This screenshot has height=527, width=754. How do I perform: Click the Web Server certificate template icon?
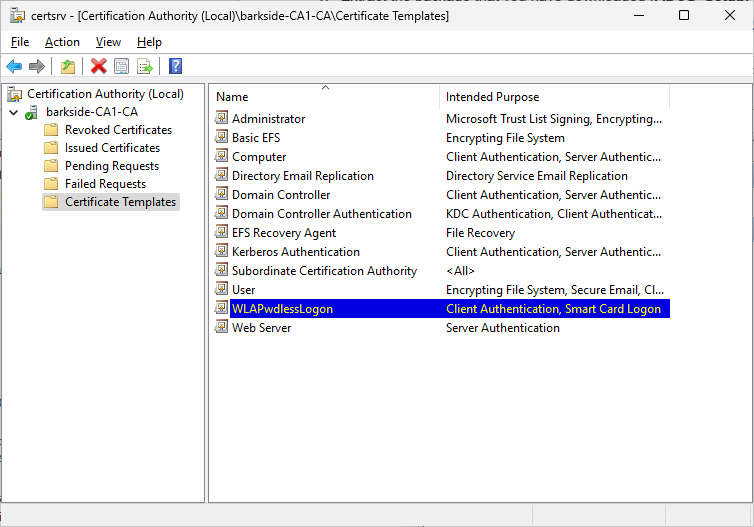[222, 328]
